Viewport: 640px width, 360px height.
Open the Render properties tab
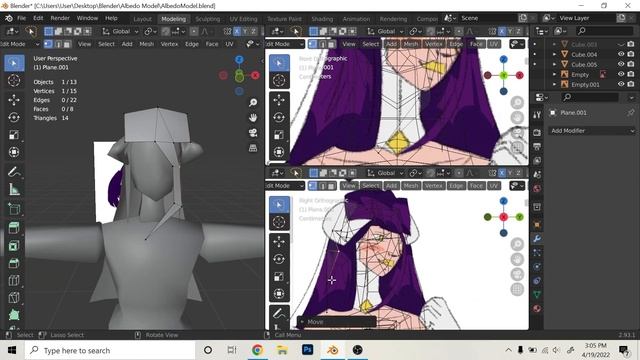tap(537, 132)
